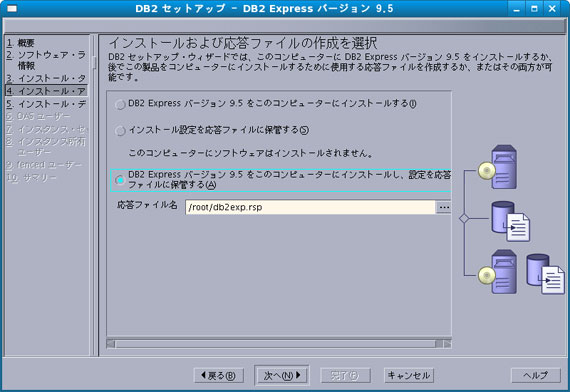Click the bottom-right database and document icon

[x=546, y=274]
